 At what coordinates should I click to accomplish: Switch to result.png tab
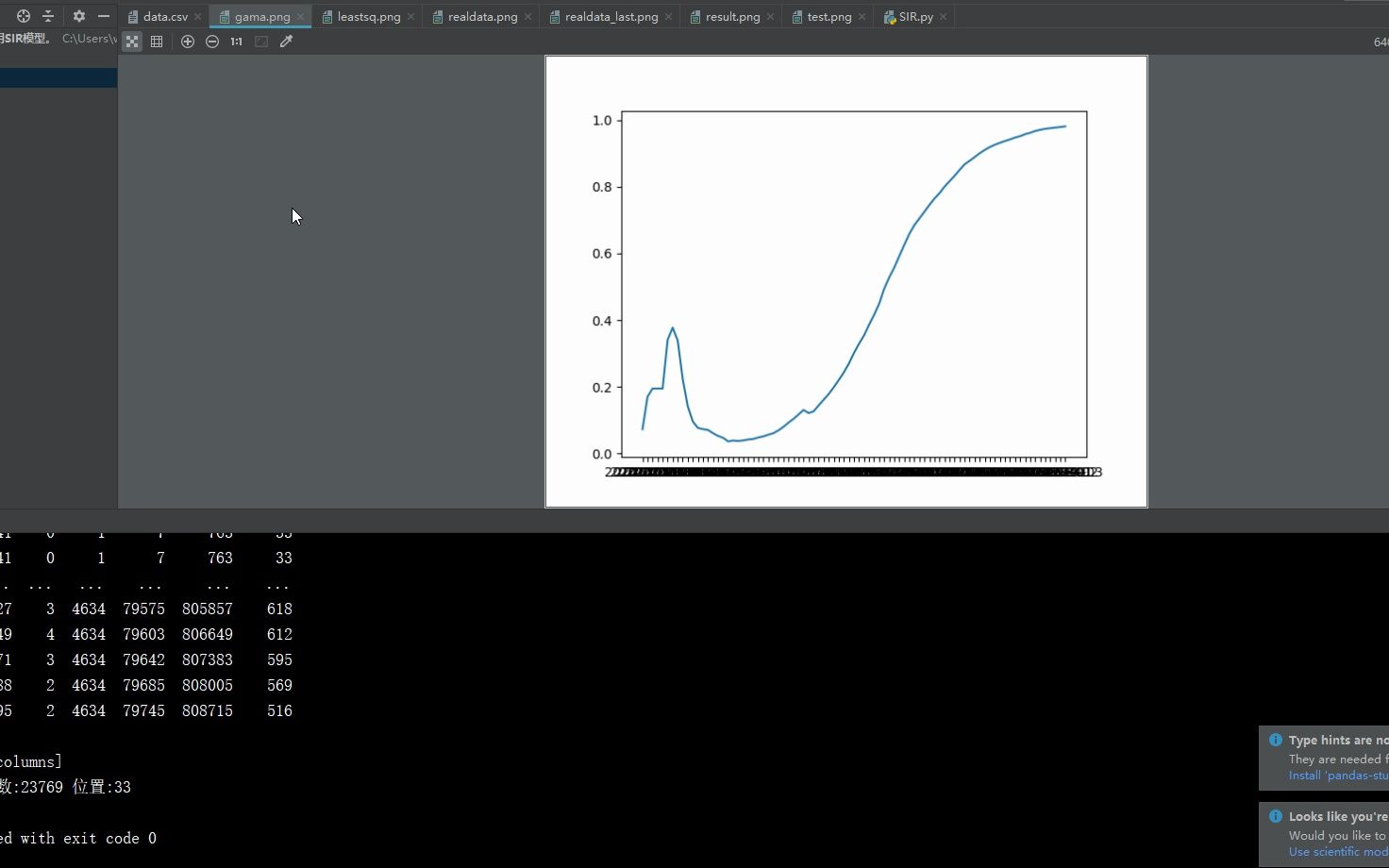tap(732, 17)
